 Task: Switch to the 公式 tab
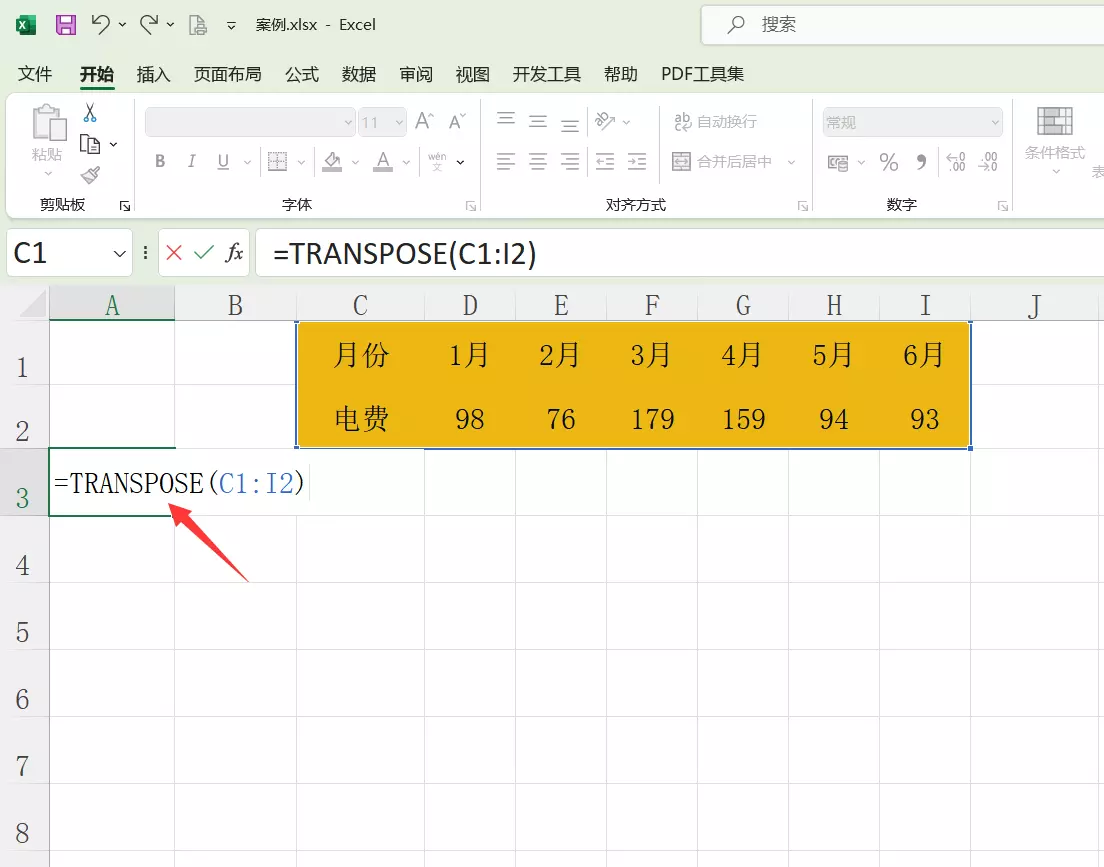point(302,74)
